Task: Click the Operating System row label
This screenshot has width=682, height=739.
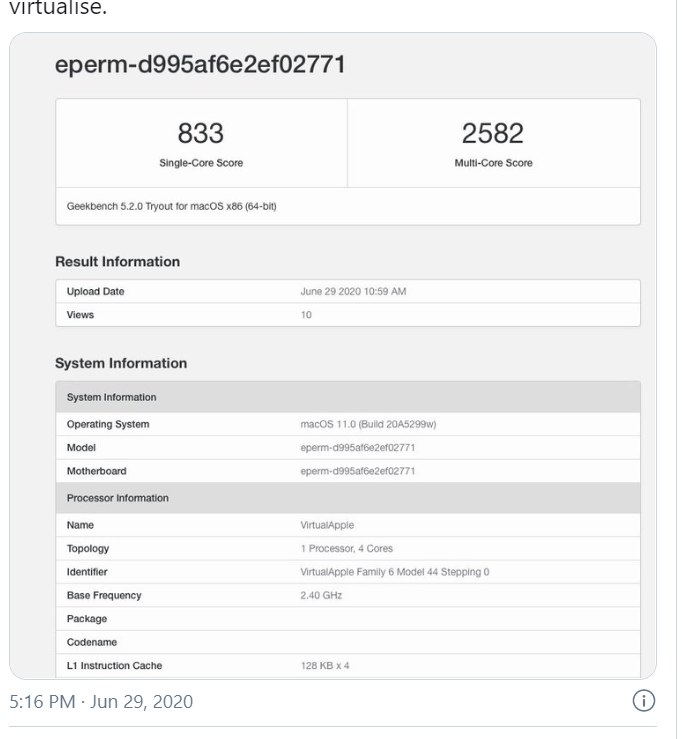Action: tap(108, 424)
